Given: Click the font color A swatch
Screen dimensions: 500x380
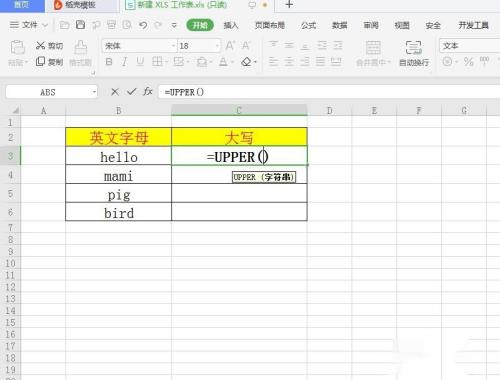Looking at the screenshot, I should tap(223, 62).
